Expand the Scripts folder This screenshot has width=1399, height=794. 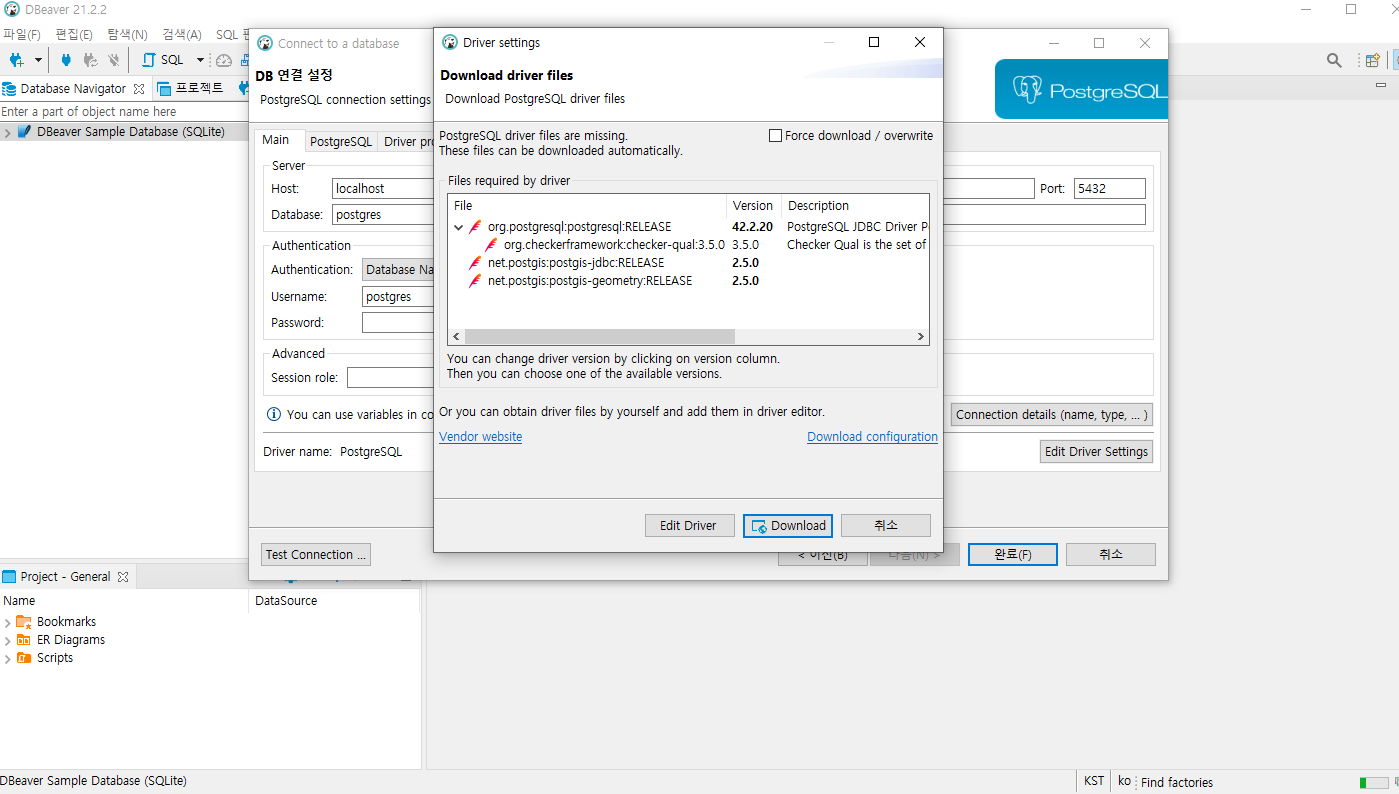pos(8,658)
